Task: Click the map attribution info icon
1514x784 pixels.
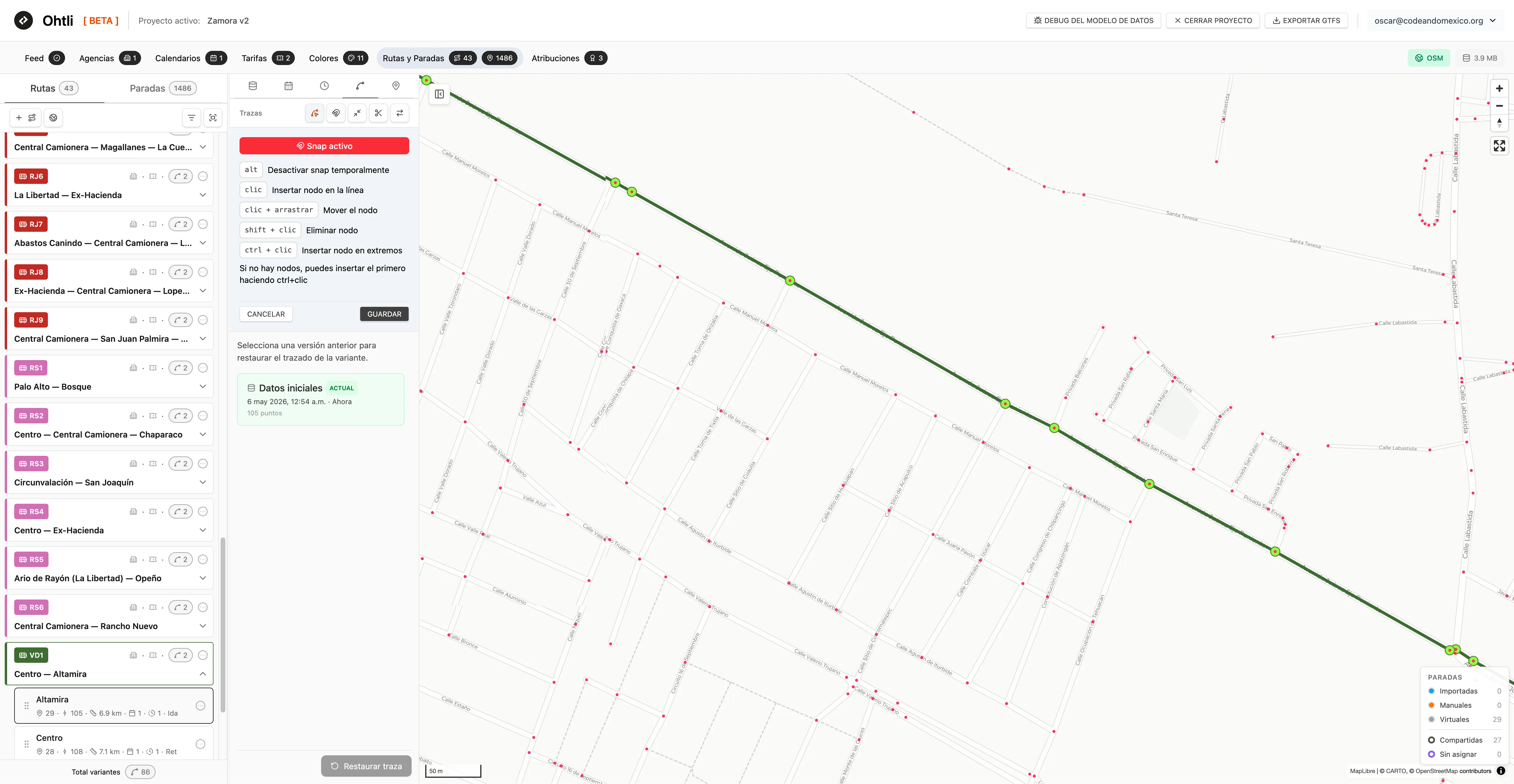Action: (x=1500, y=770)
